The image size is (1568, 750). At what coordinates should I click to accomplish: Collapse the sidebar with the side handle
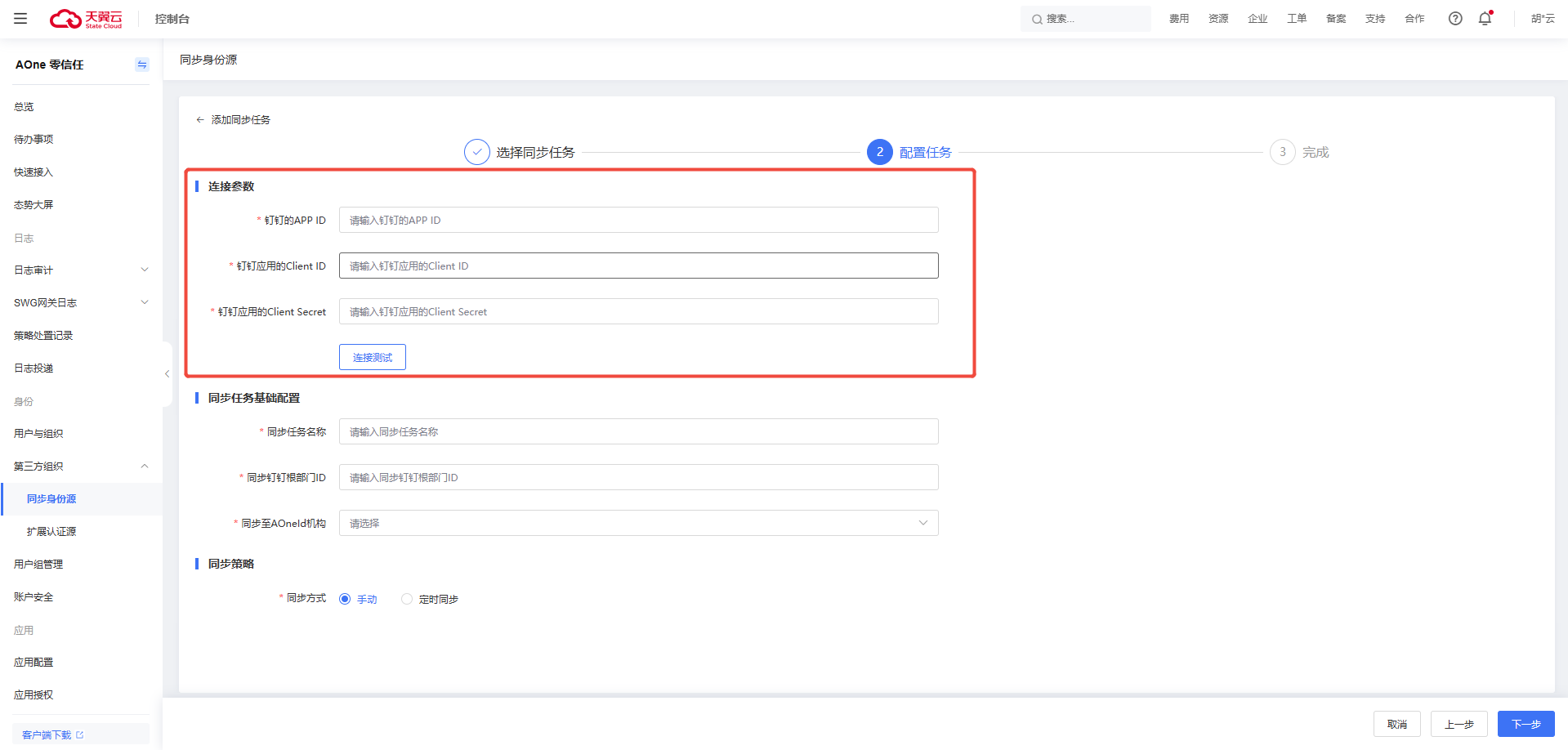pyautogui.click(x=167, y=374)
